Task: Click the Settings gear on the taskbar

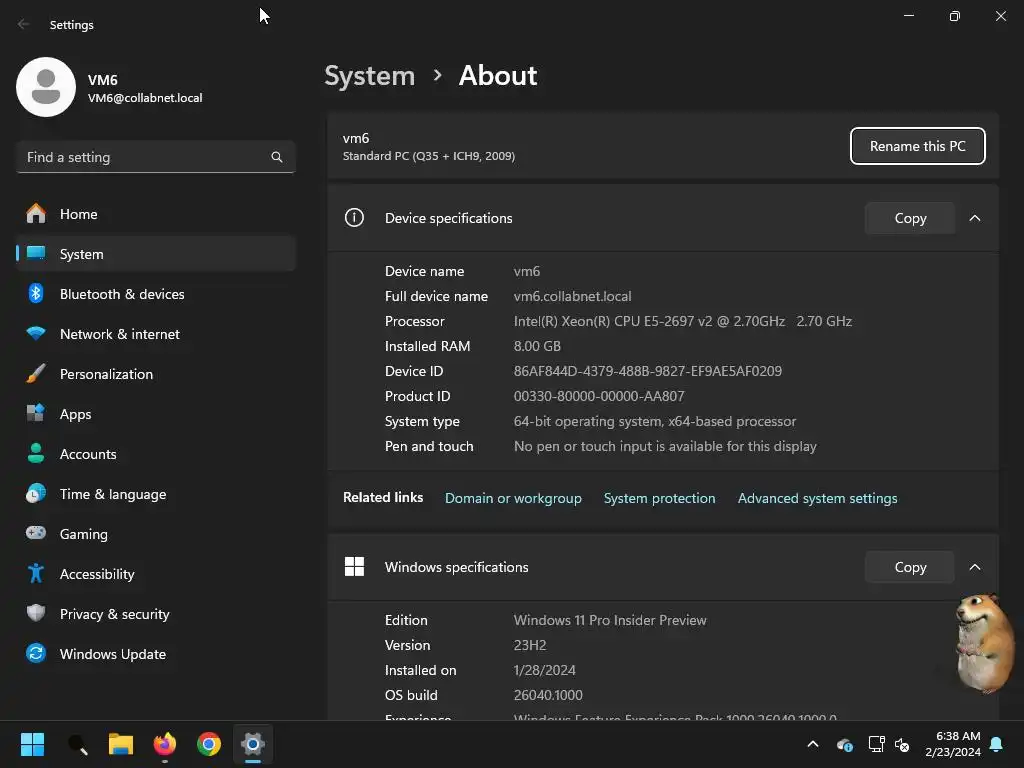Action: tap(253, 744)
